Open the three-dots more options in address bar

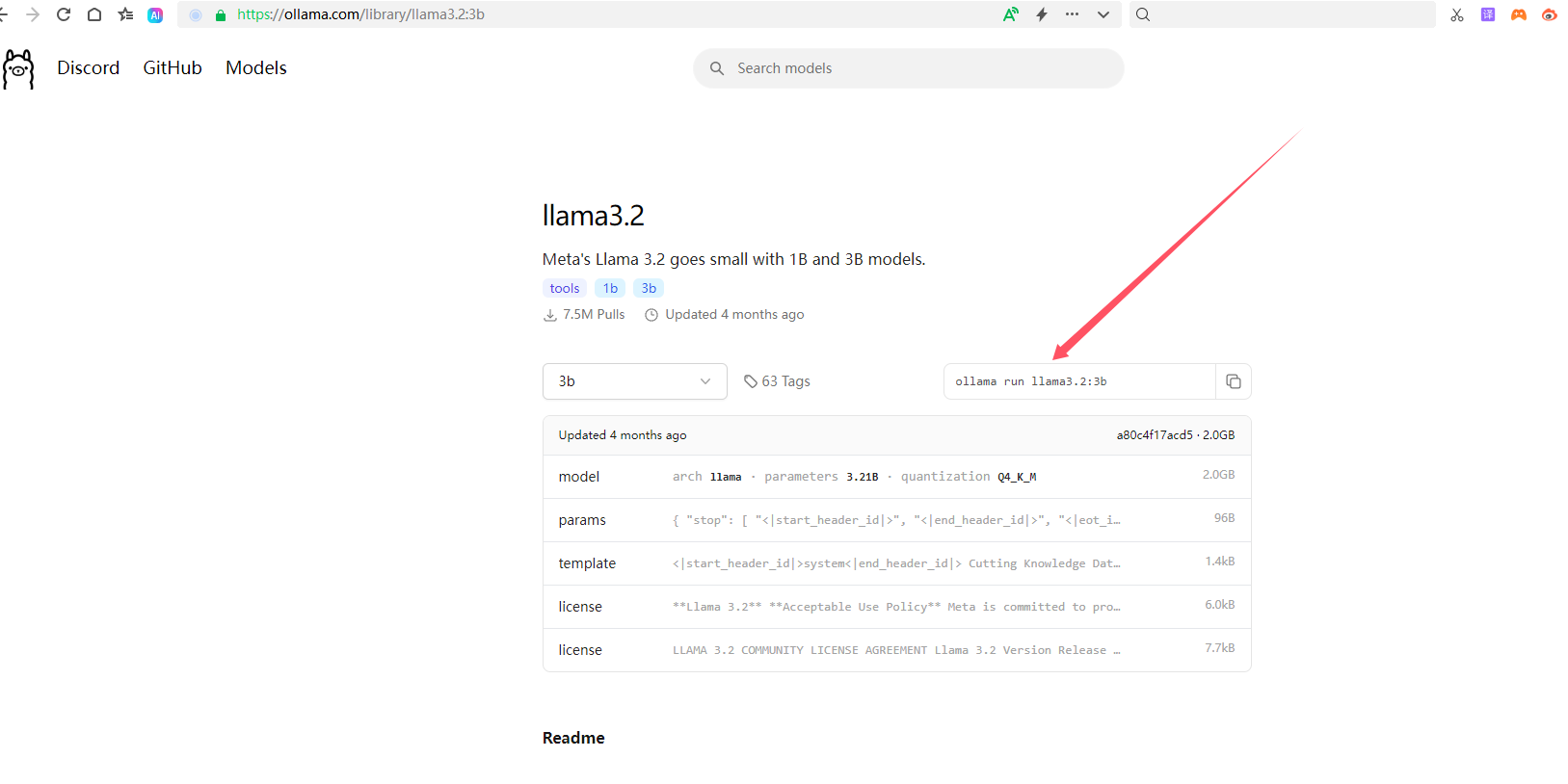[x=1072, y=14]
